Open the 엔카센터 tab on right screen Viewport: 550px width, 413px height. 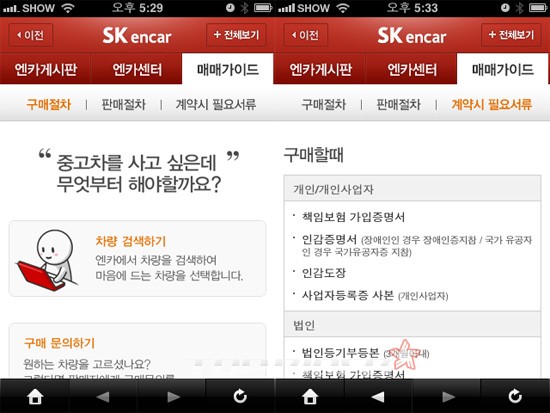(412, 69)
